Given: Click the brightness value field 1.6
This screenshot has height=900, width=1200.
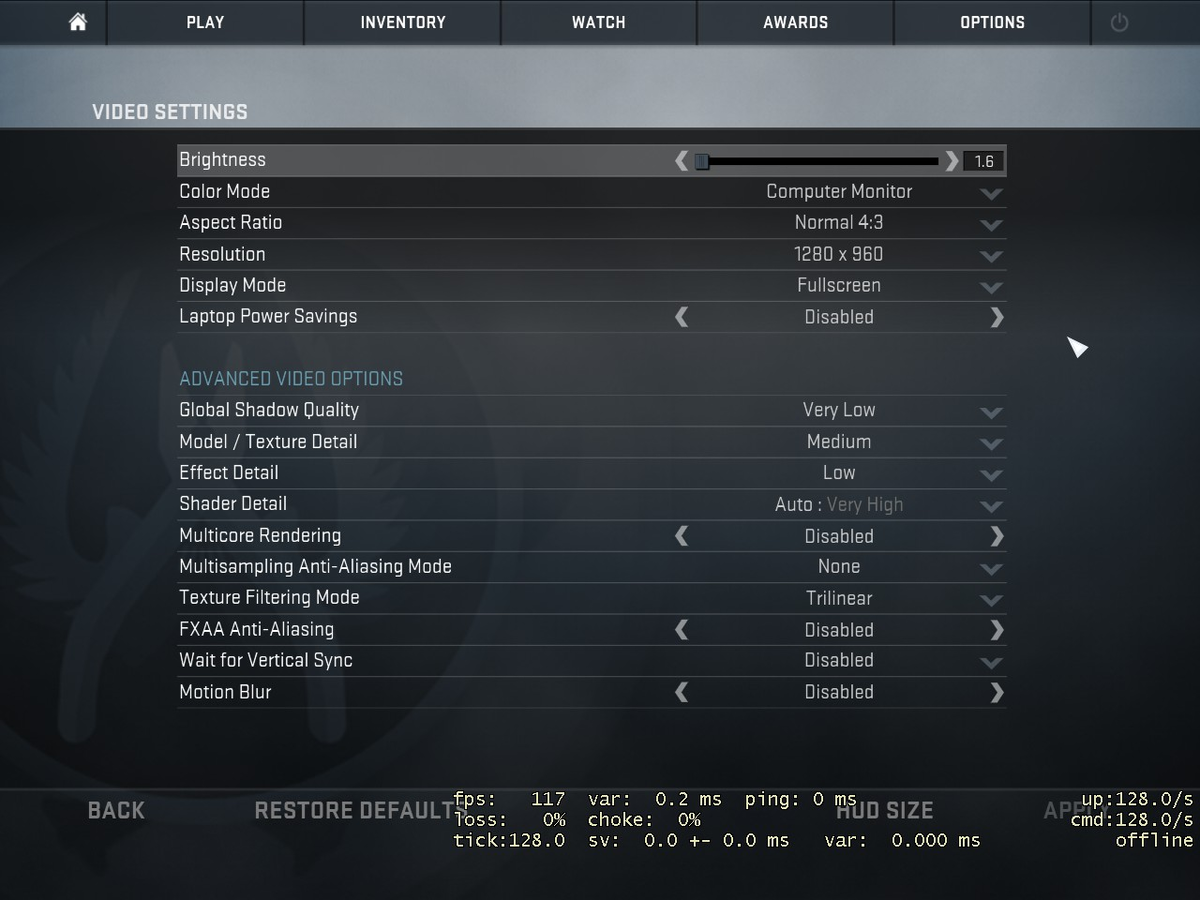Looking at the screenshot, I should pos(984,161).
